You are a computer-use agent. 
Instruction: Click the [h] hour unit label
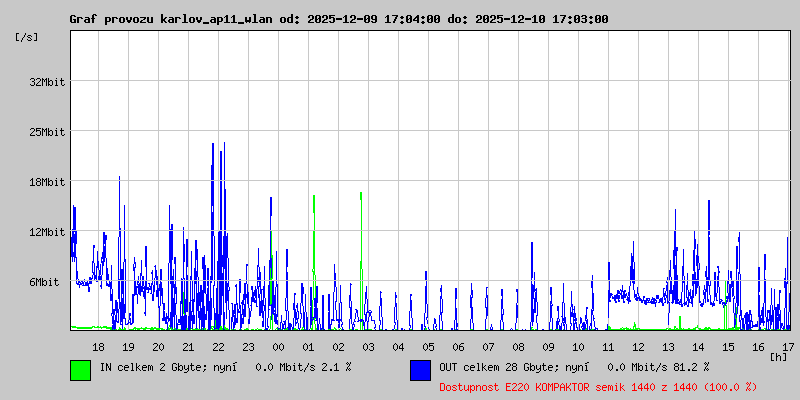tap(779, 356)
